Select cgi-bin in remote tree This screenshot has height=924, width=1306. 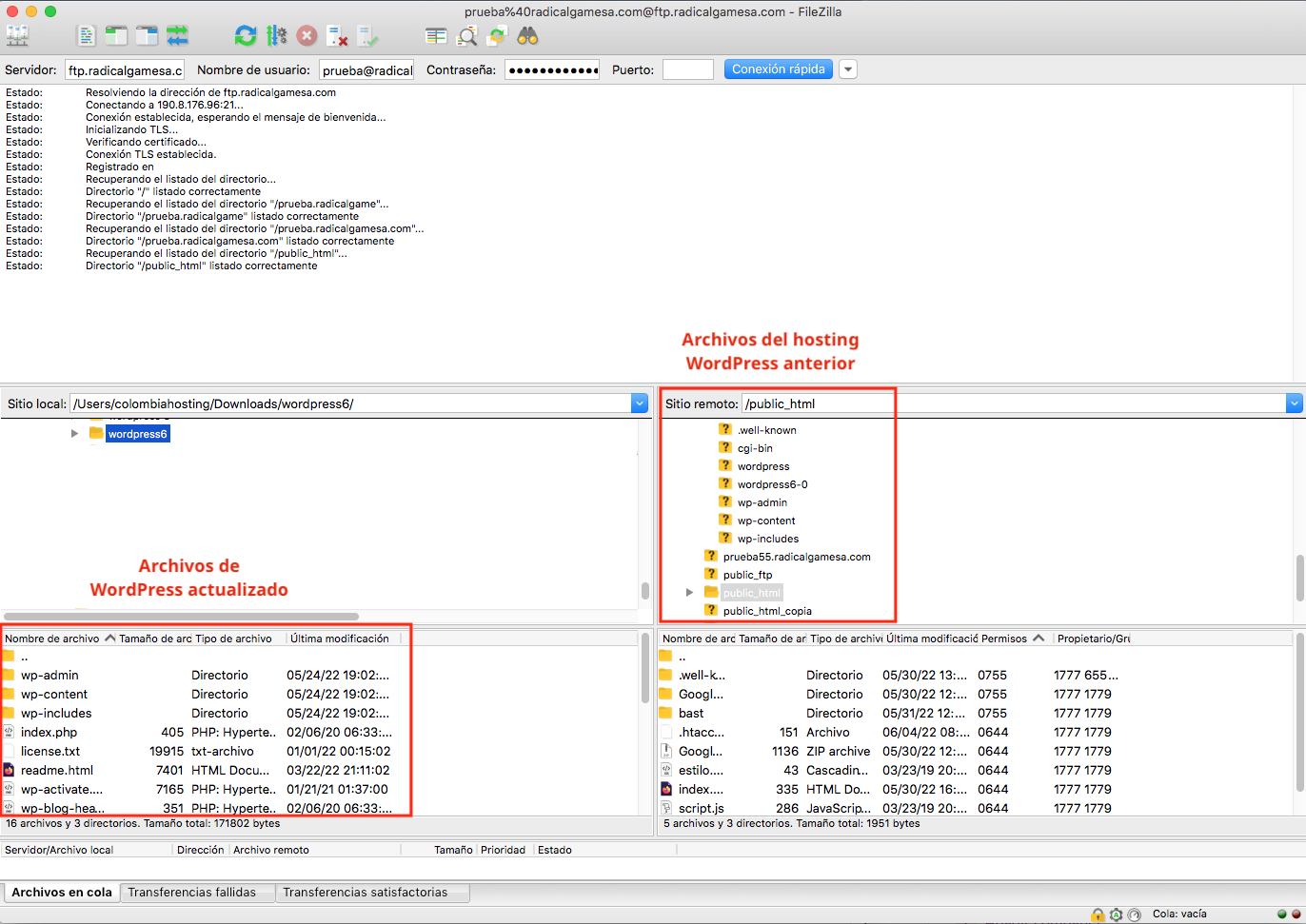[755, 448]
